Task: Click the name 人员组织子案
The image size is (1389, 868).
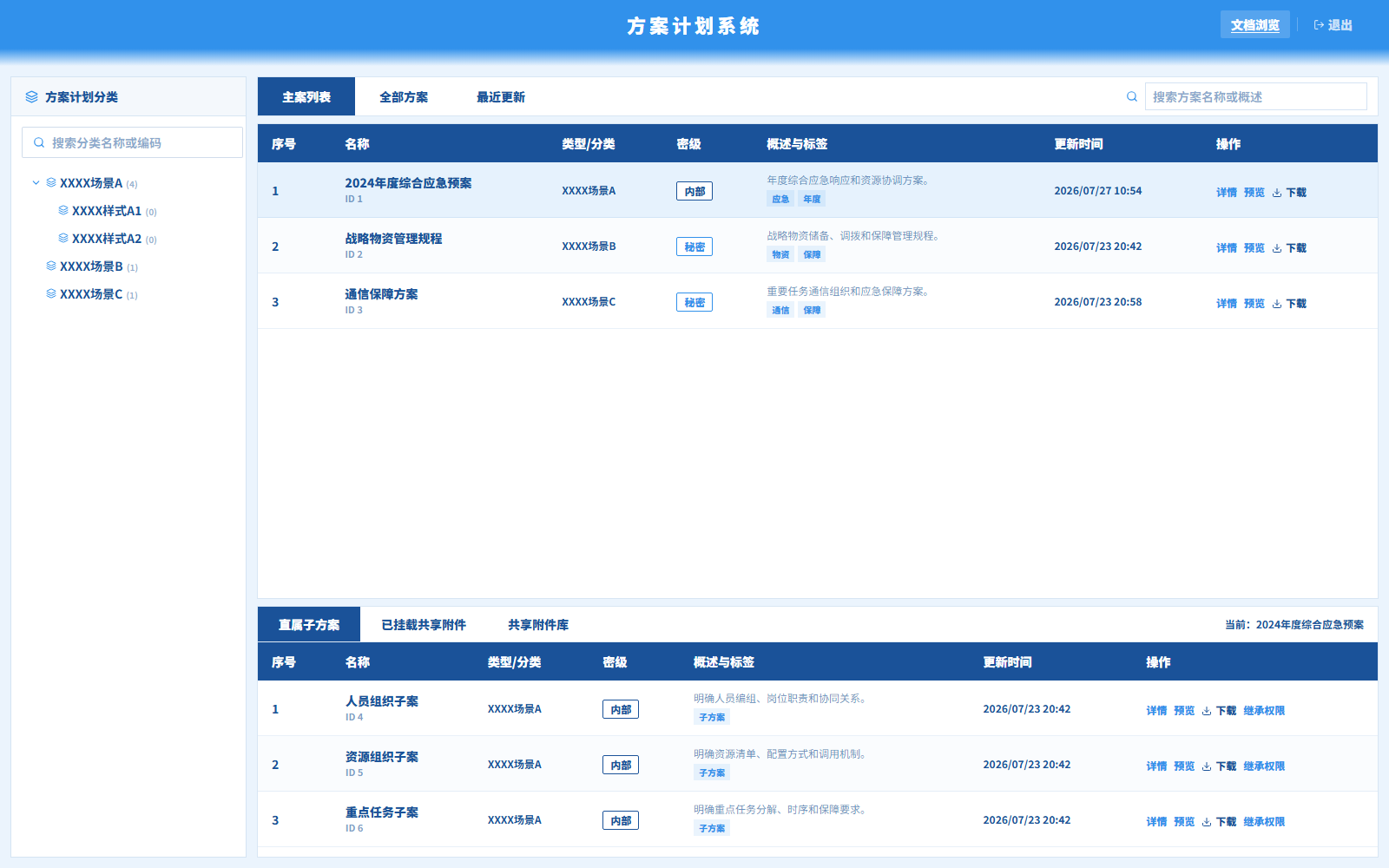Action: tap(382, 701)
